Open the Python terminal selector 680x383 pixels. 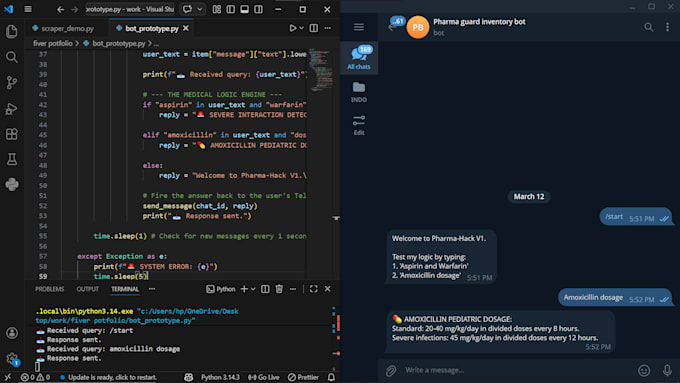tap(221, 289)
